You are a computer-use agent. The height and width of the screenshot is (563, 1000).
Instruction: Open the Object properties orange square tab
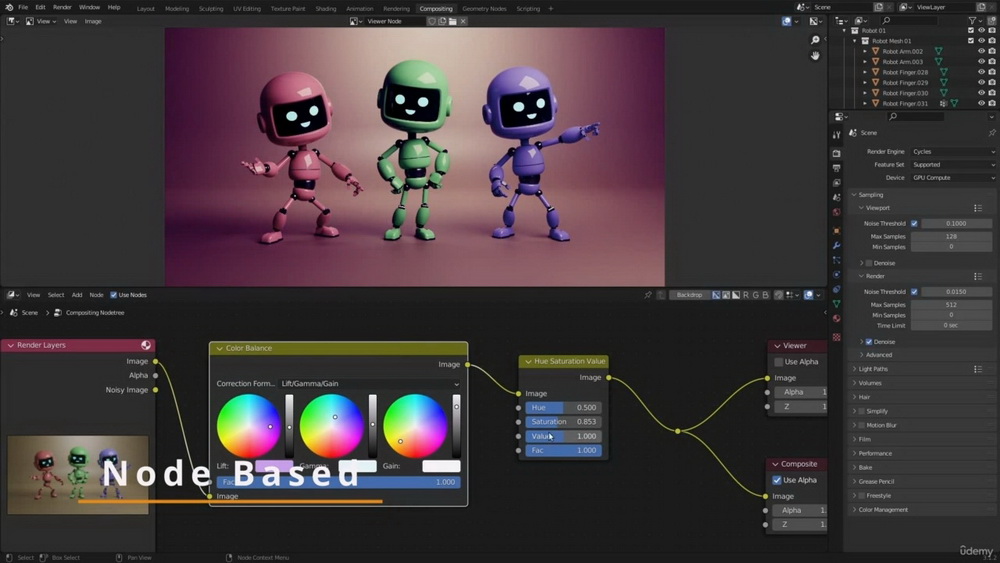coord(836,231)
